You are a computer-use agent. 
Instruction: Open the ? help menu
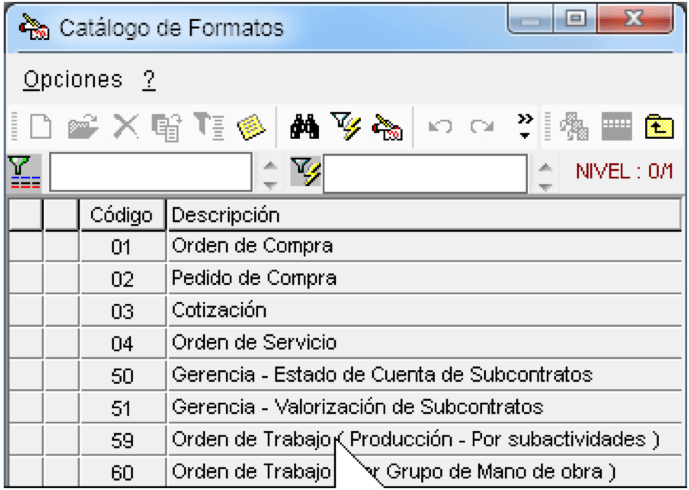pos(149,80)
